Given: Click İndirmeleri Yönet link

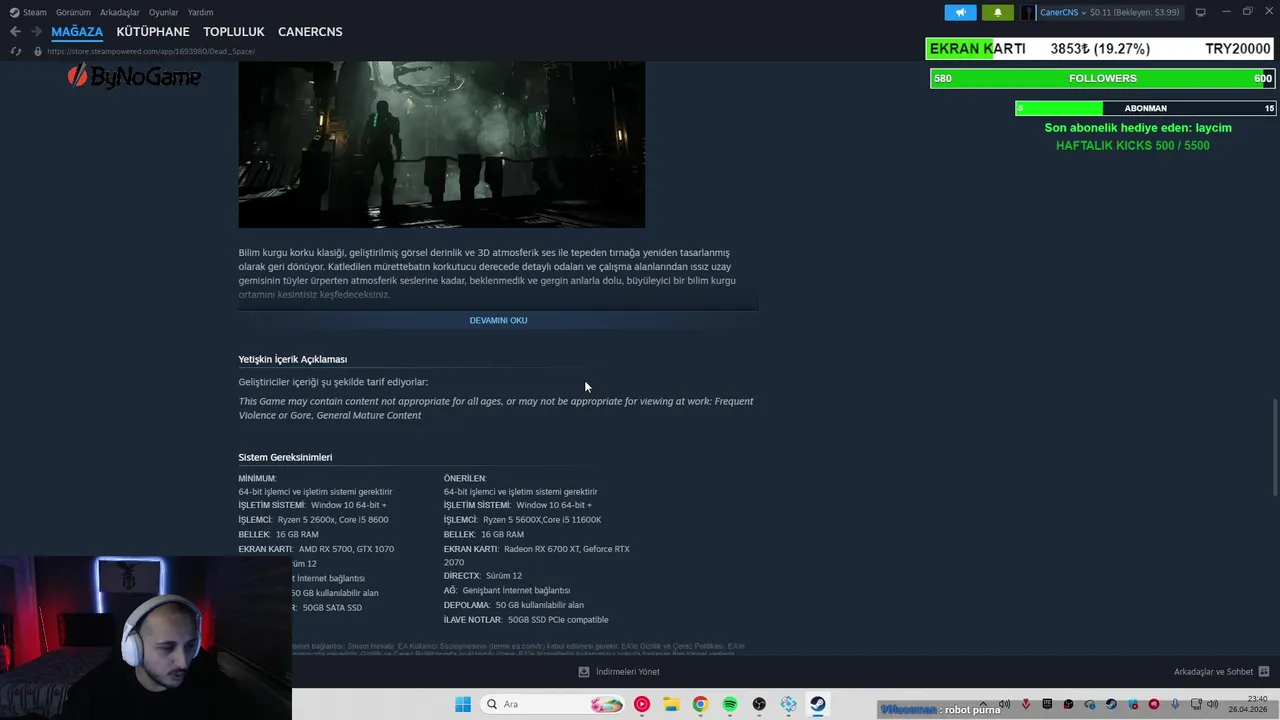Looking at the screenshot, I should pos(628,672).
